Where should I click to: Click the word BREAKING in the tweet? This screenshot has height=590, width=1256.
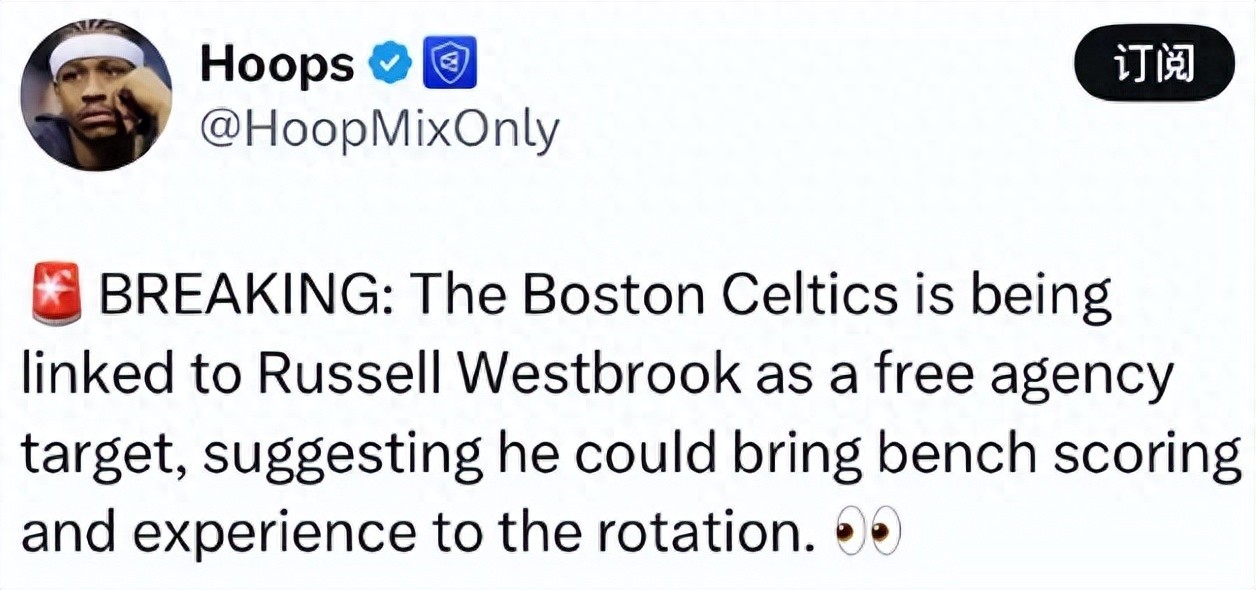[245, 293]
